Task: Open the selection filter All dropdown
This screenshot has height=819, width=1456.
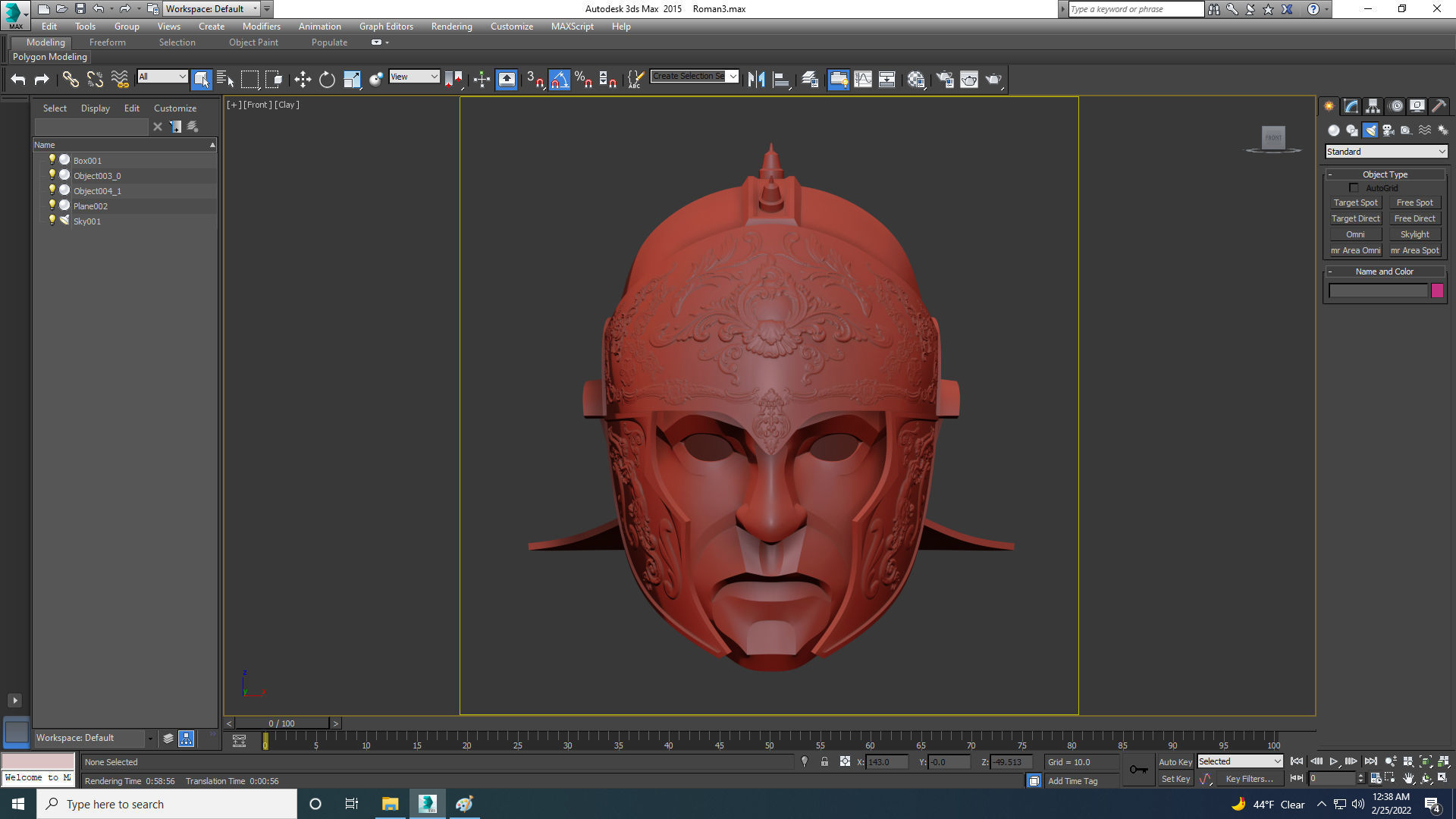Action: click(162, 77)
